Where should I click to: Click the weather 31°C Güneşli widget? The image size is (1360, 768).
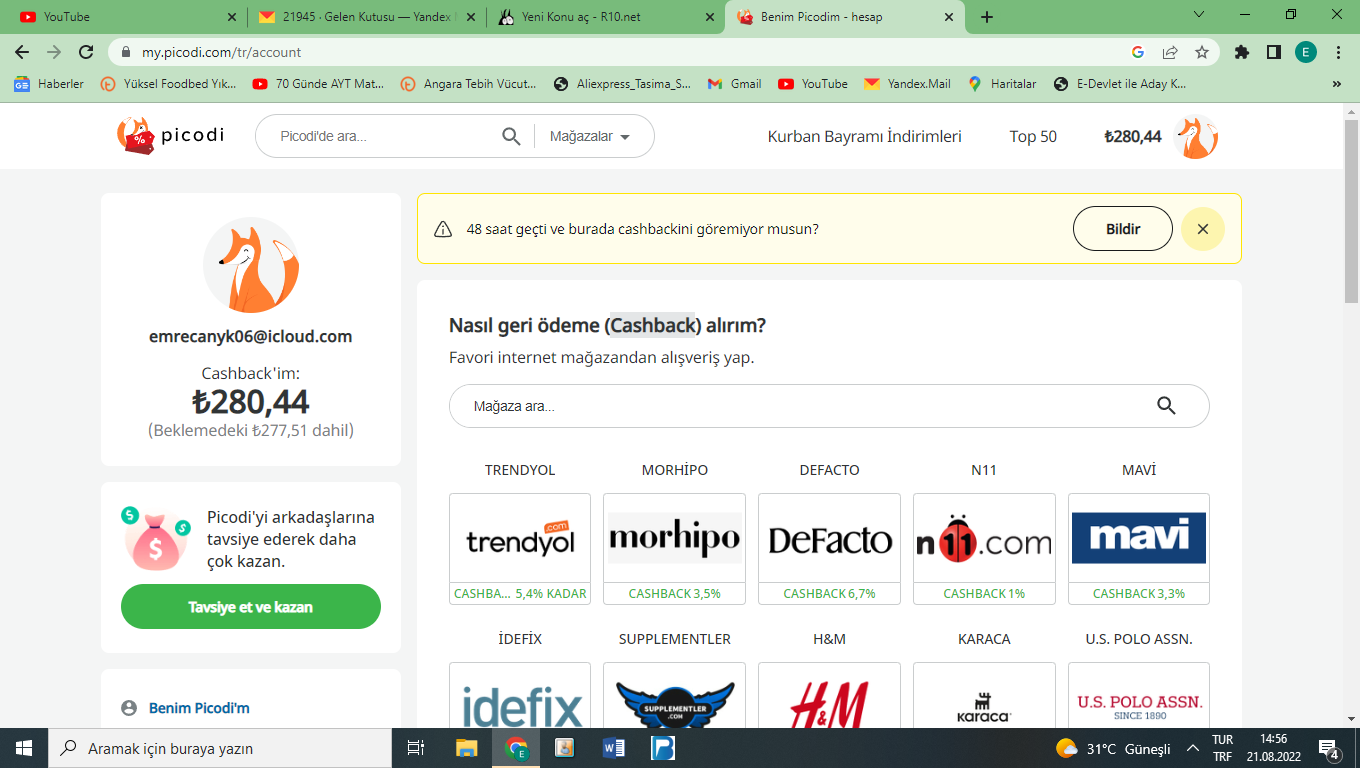pos(1112,748)
